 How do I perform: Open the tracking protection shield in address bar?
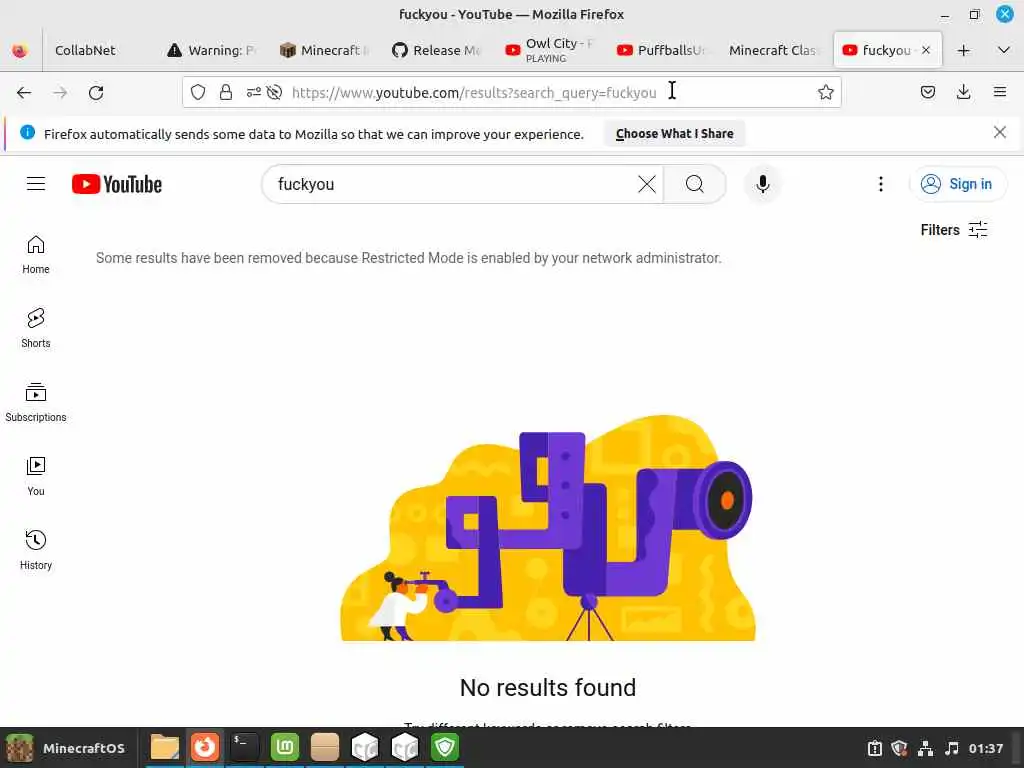coord(198,92)
